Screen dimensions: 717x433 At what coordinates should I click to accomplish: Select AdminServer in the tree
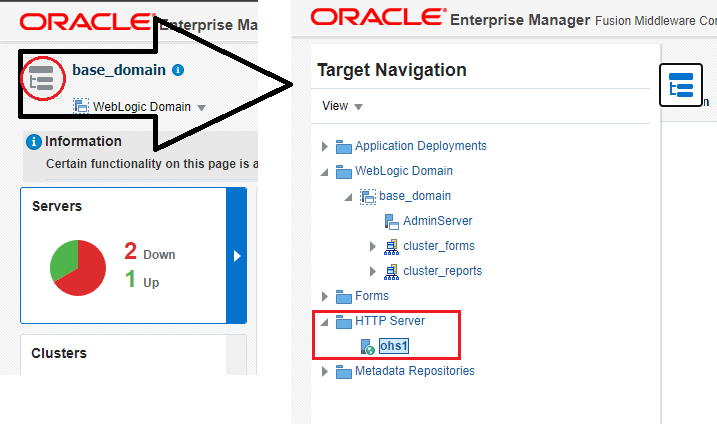pyautogui.click(x=438, y=221)
